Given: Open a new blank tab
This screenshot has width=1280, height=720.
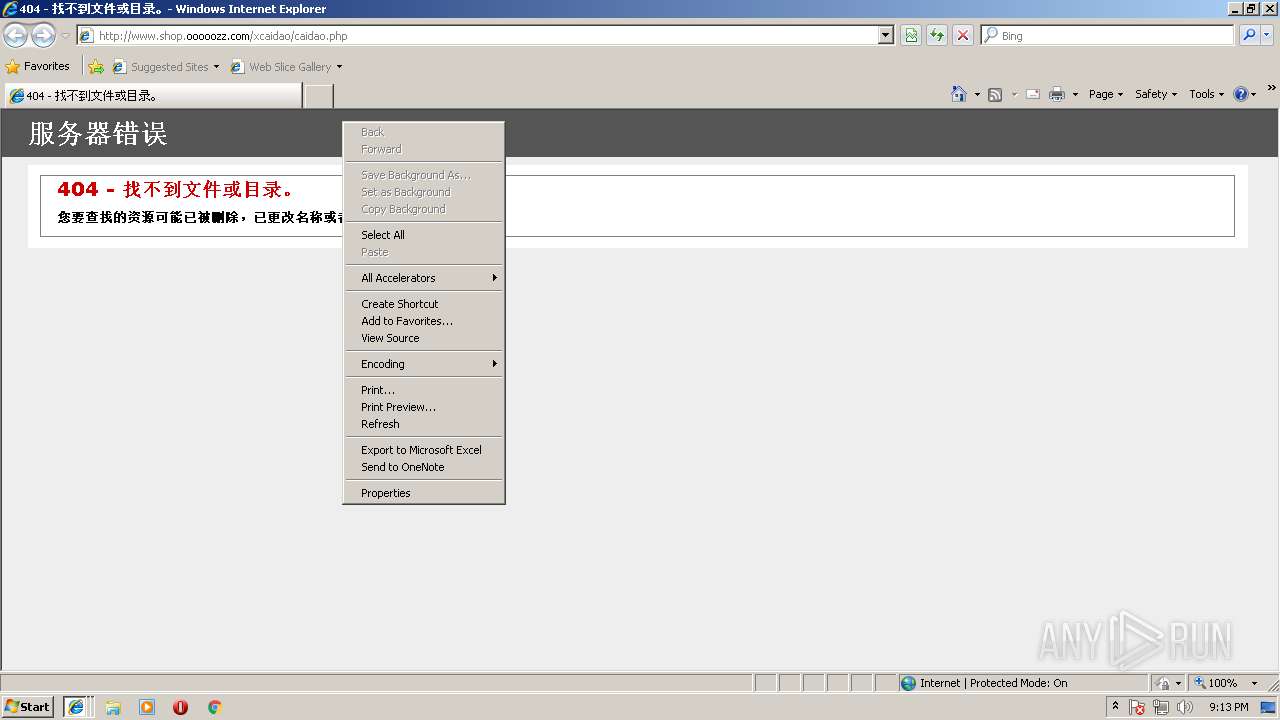Looking at the screenshot, I should (318, 96).
